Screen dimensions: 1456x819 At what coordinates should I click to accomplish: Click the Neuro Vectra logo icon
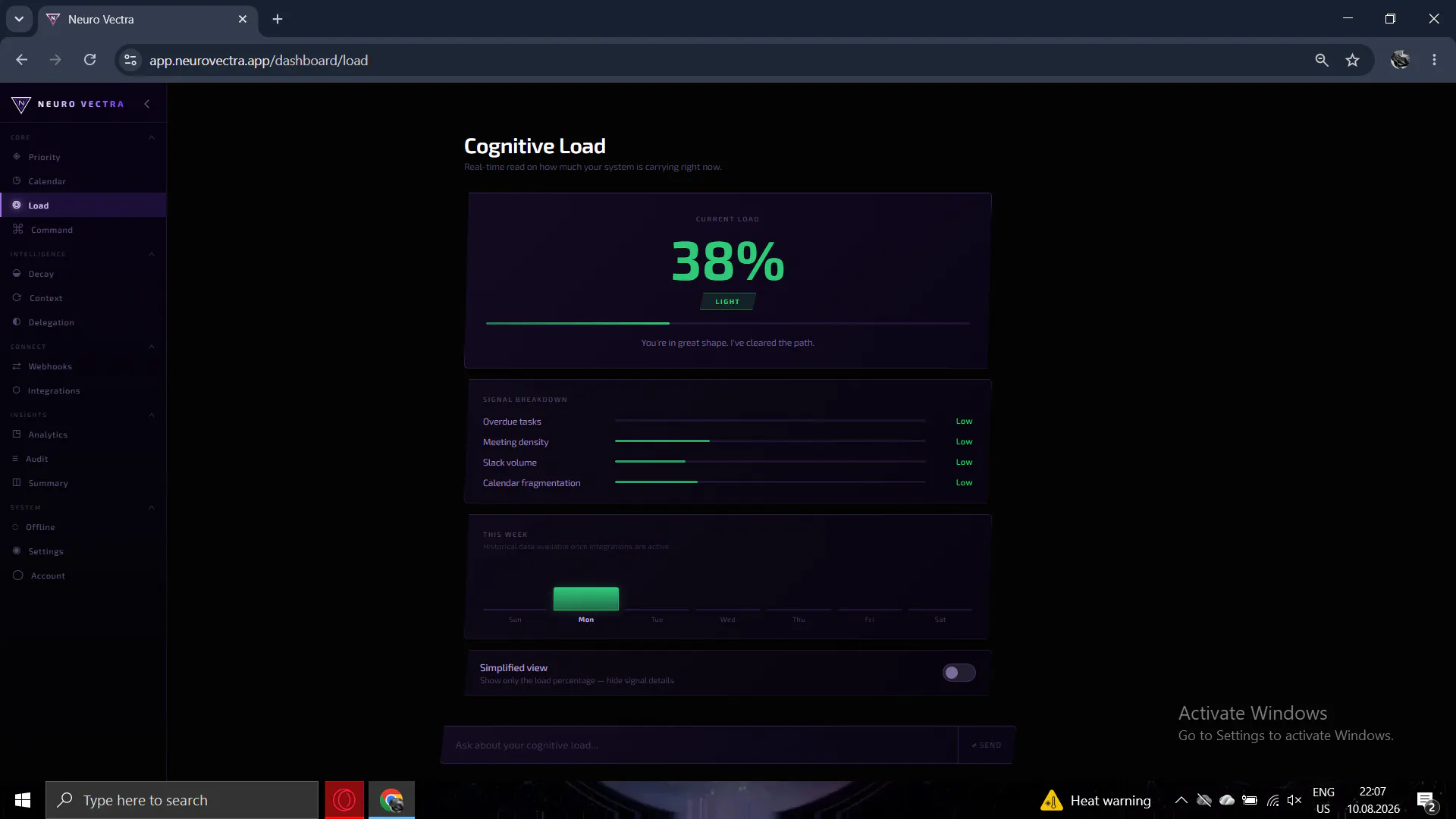point(21,105)
